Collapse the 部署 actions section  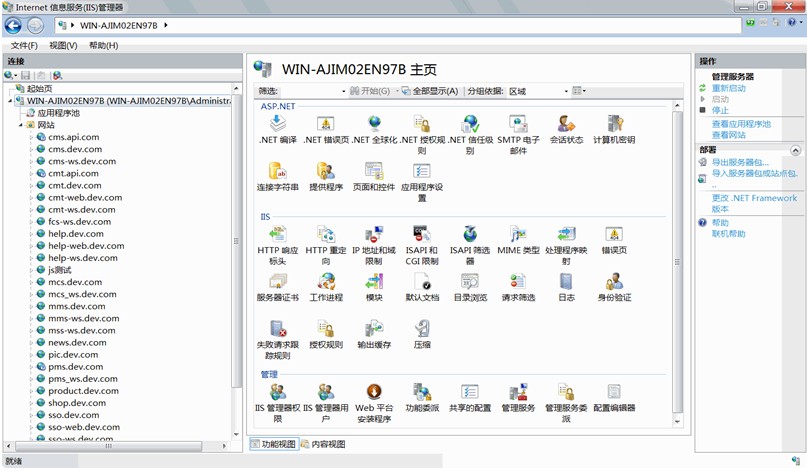click(795, 150)
